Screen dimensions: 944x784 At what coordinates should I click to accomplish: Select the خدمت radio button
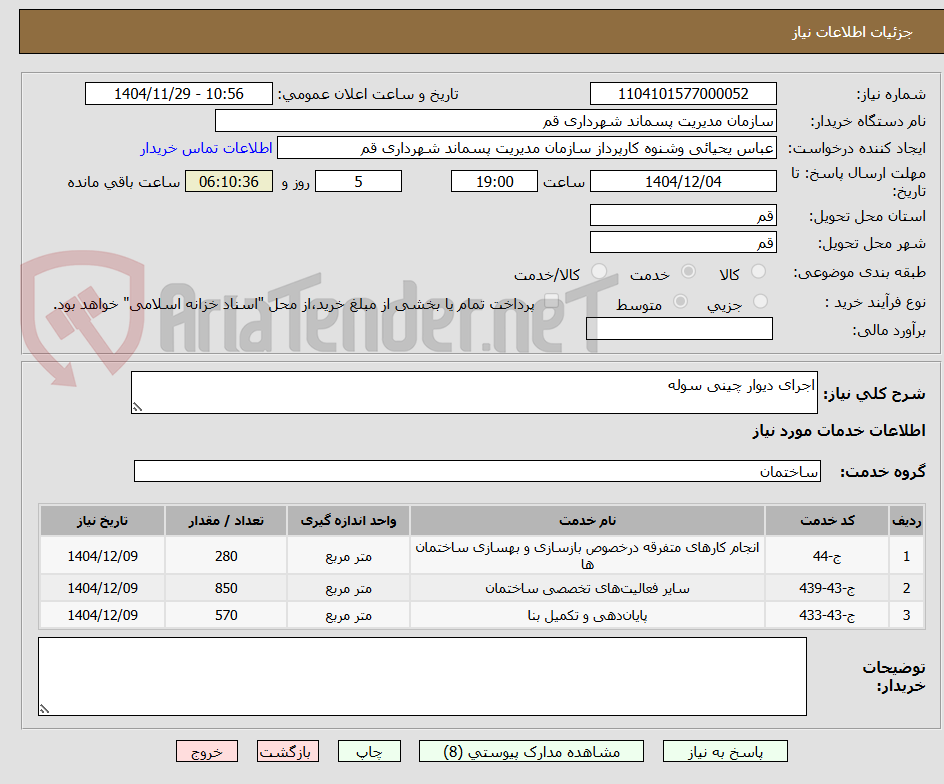(688, 272)
